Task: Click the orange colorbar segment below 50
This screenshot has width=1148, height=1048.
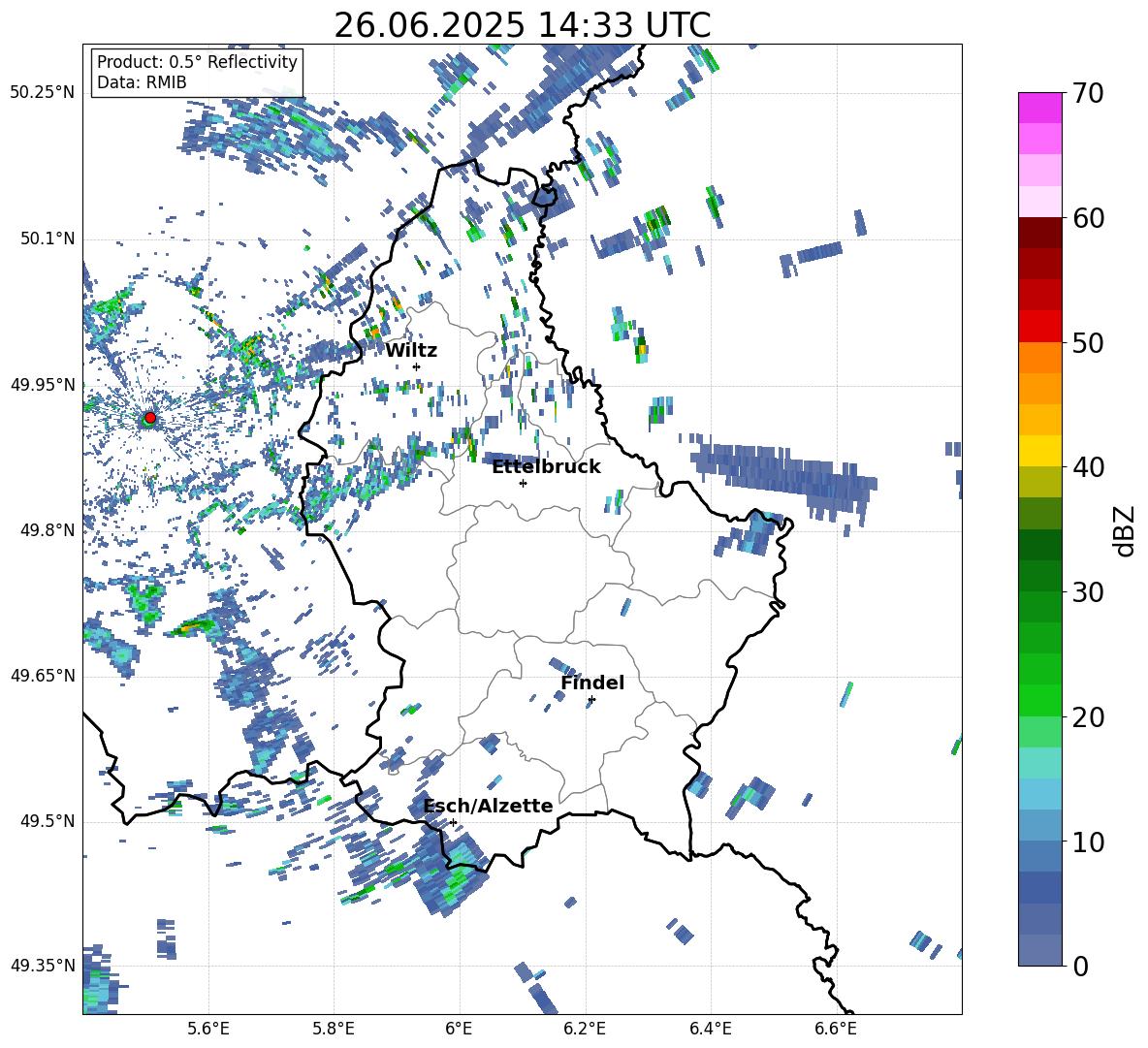Action: pos(1039,357)
